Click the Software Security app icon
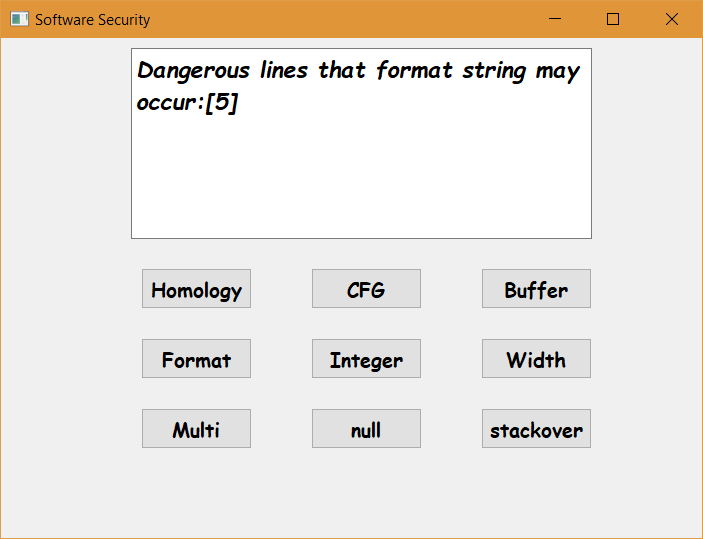This screenshot has height=539, width=703. click(x=19, y=19)
